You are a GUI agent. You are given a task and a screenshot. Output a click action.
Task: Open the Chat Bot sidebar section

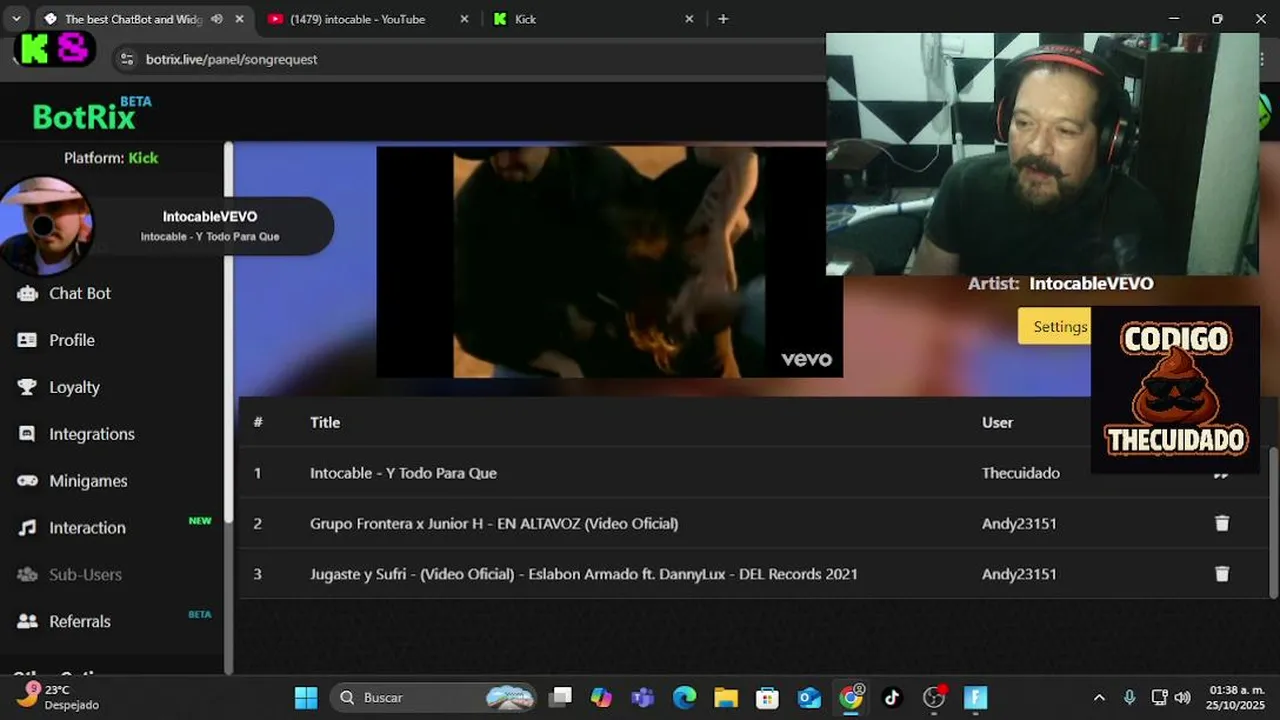(80, 293)
